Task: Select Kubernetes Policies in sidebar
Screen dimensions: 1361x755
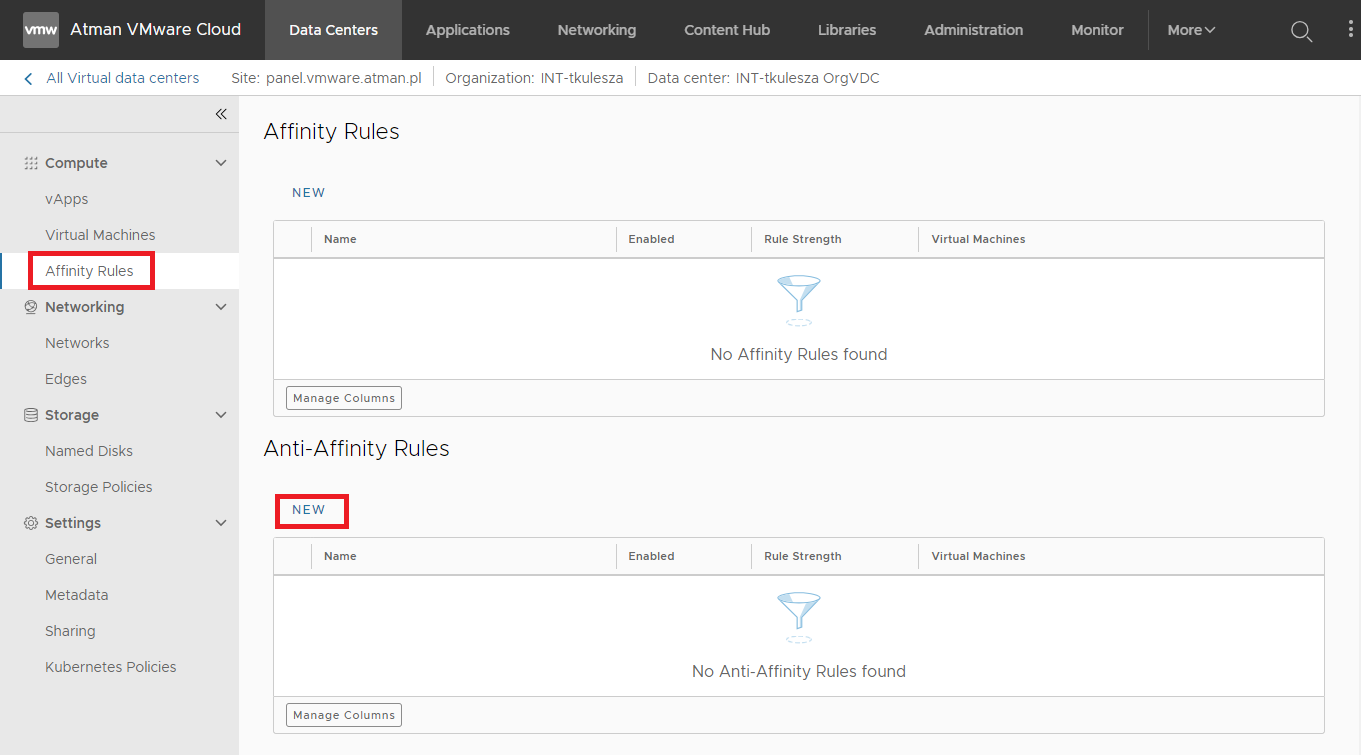Action: click(110, 667)
